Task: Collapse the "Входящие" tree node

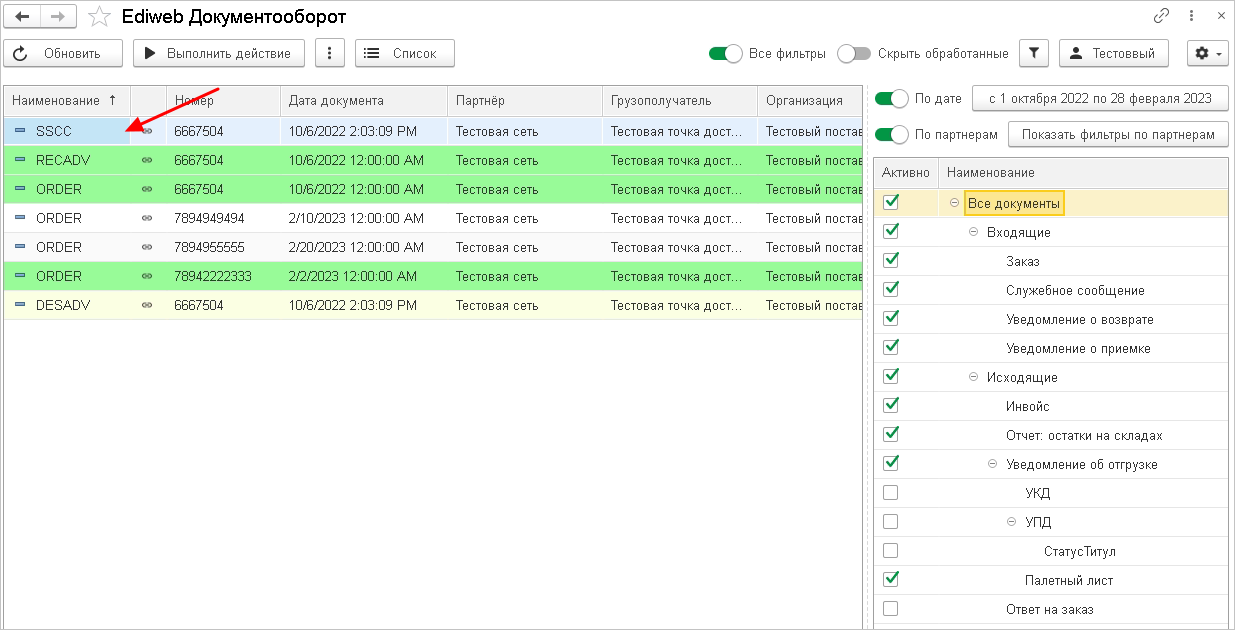Action: [973, 232]
